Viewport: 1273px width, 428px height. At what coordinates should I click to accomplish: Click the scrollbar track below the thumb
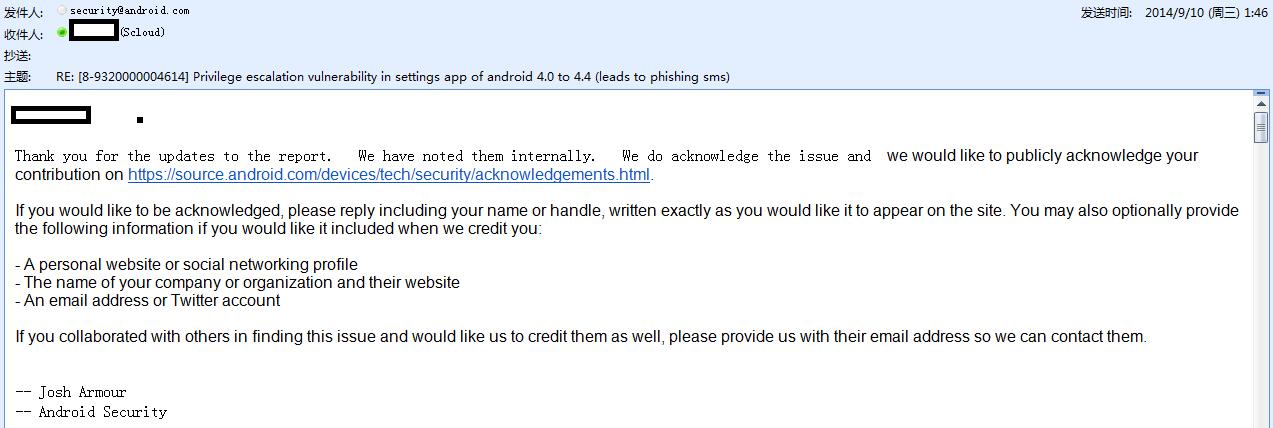point(1260,300)
